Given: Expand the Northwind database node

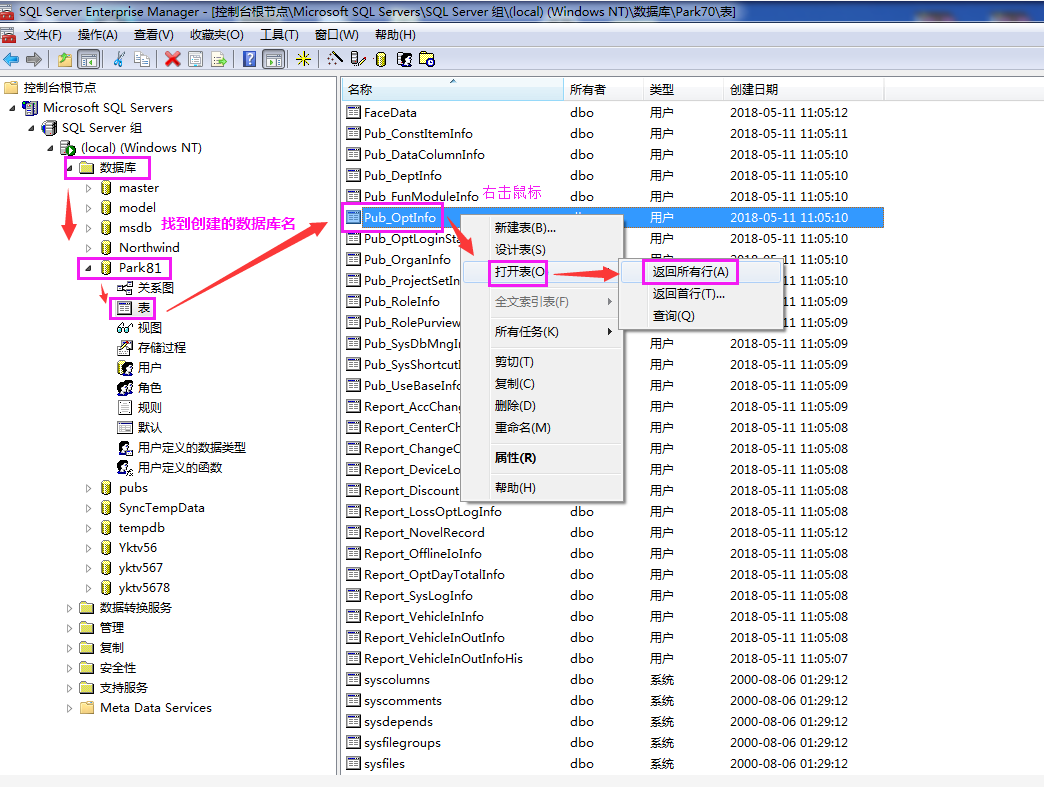Looking at the screenshot, I should 88,248.
